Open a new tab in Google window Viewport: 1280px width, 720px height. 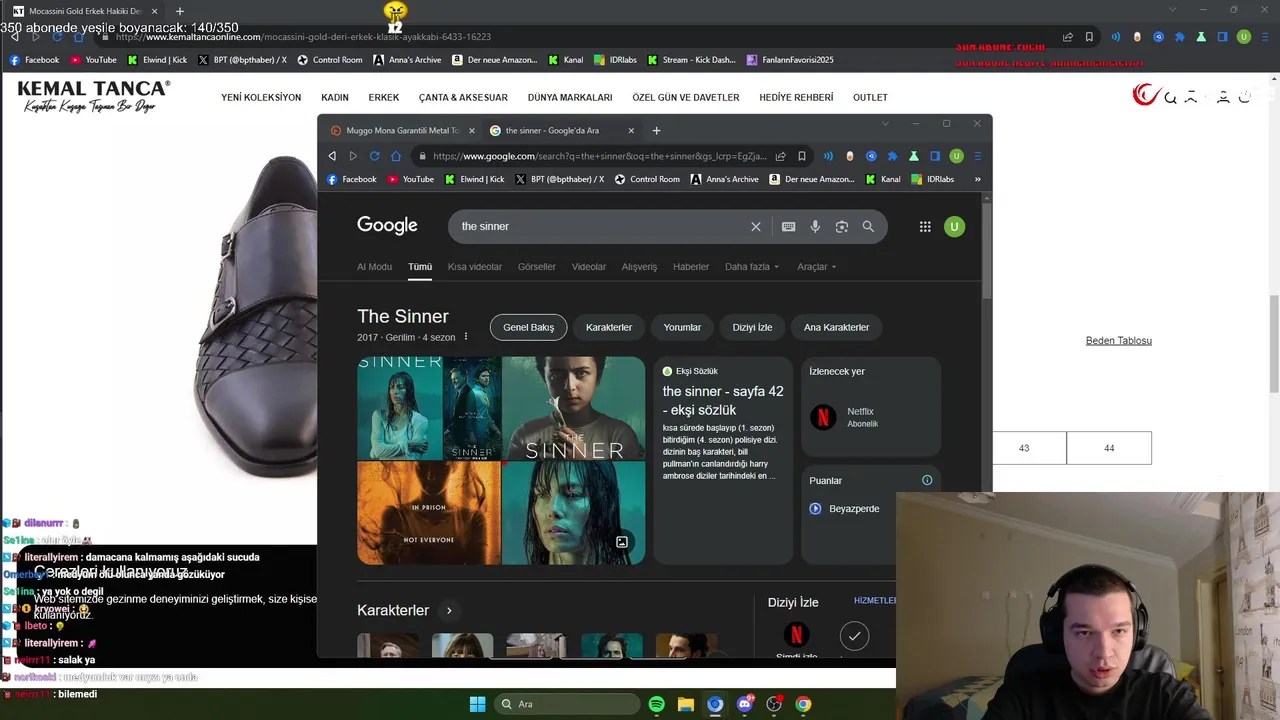coord(656,130)
